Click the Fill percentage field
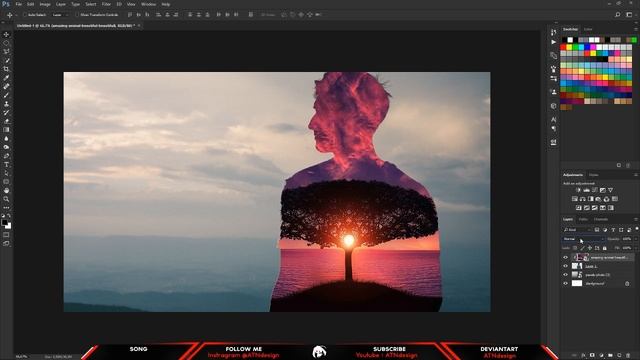 click(x=627, y=248)
